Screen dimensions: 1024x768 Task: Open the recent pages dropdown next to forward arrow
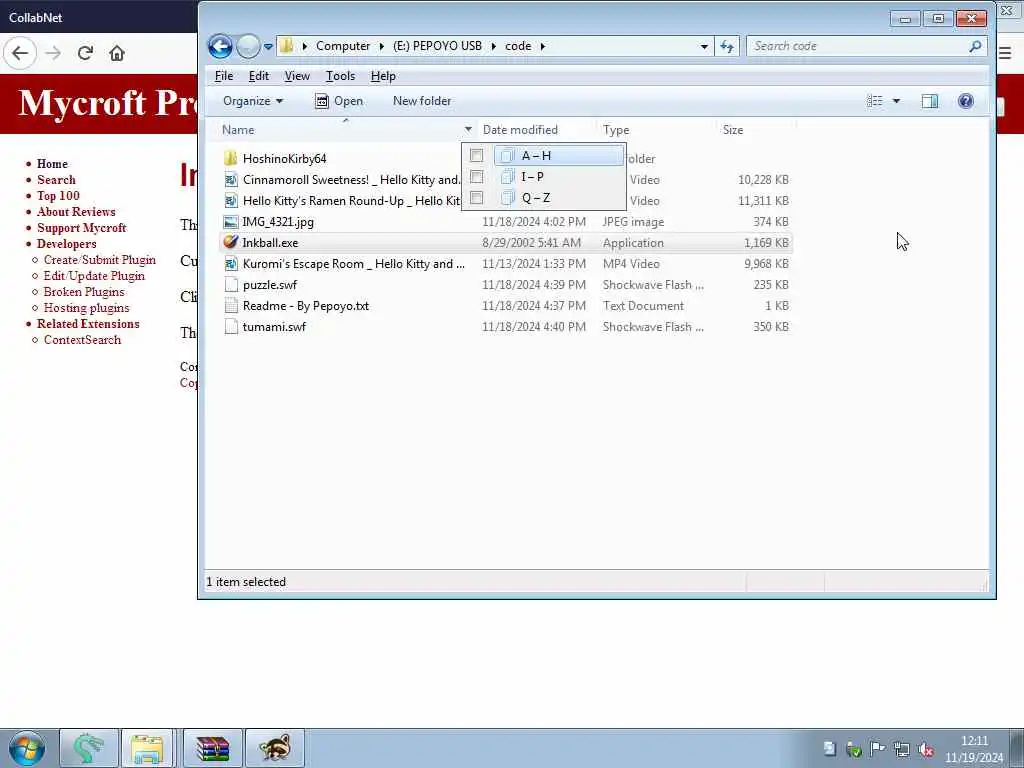click(268, 47)
